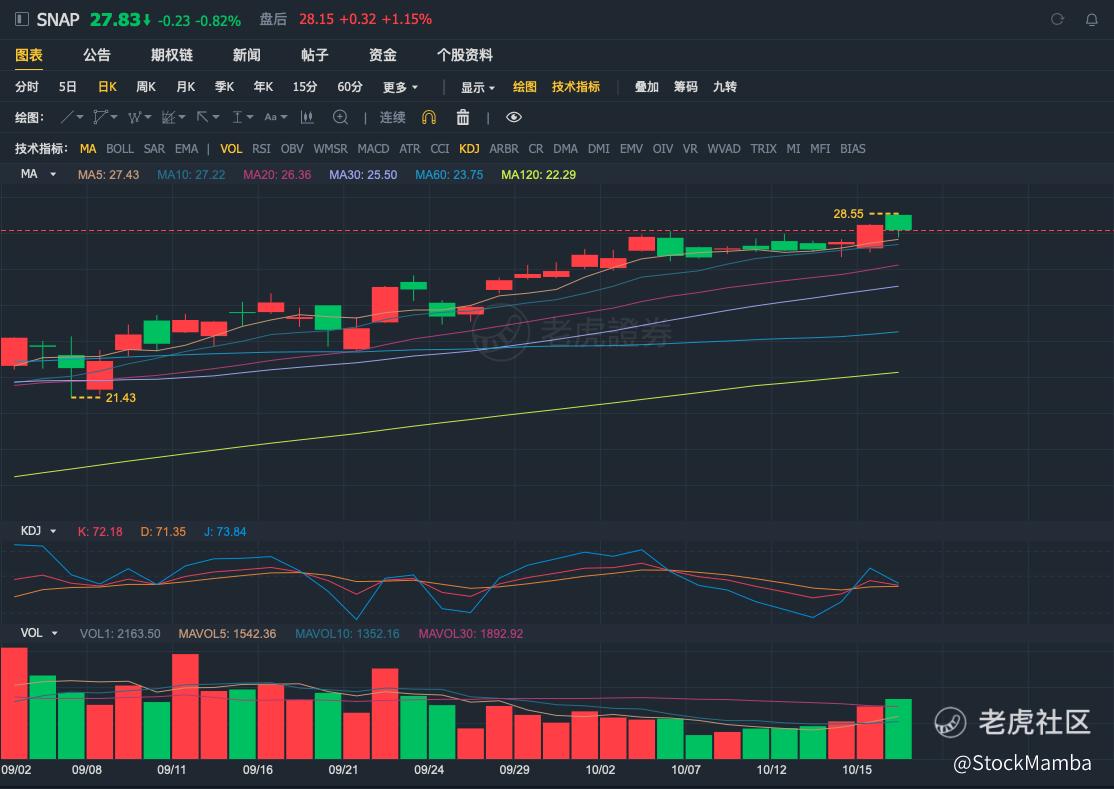The image size is (1114, 789).
Task: Expand the KDJ indicator panel dropdown
Action: pos(53,531)
